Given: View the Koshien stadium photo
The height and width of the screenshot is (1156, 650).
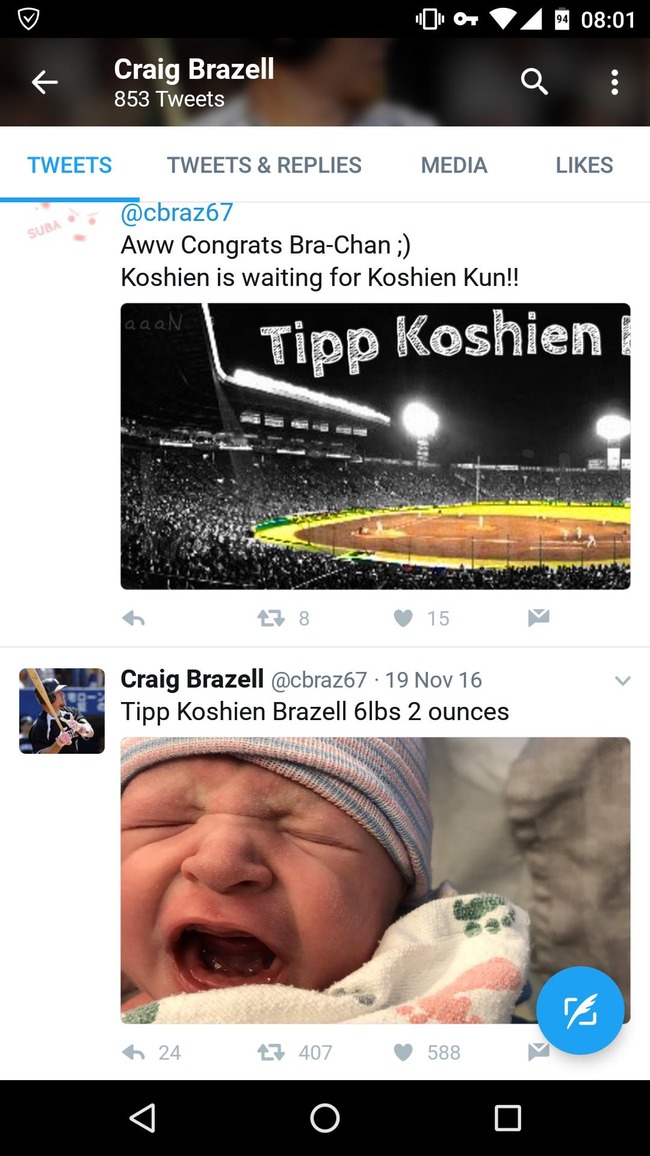Looking at the screenshot, I should 375,446.
